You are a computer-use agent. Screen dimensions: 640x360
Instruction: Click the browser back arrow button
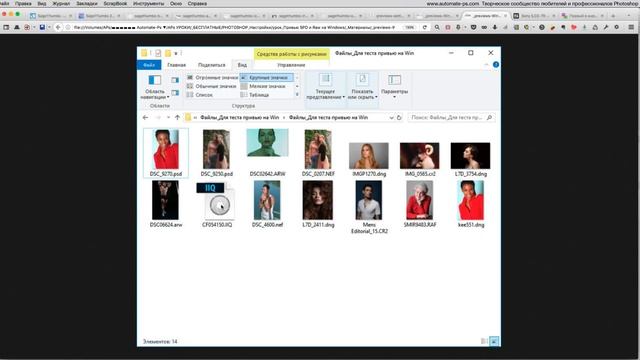click(58, 27)
